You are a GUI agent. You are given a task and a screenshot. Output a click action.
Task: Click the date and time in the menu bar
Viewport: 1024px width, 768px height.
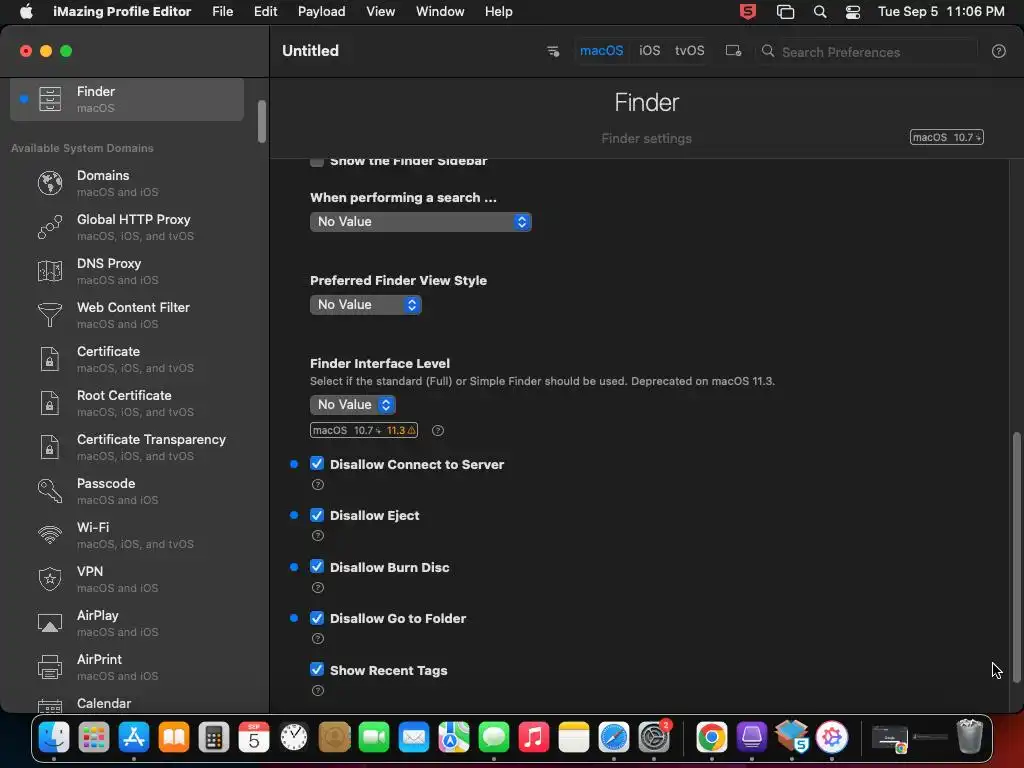coord(941,12)
